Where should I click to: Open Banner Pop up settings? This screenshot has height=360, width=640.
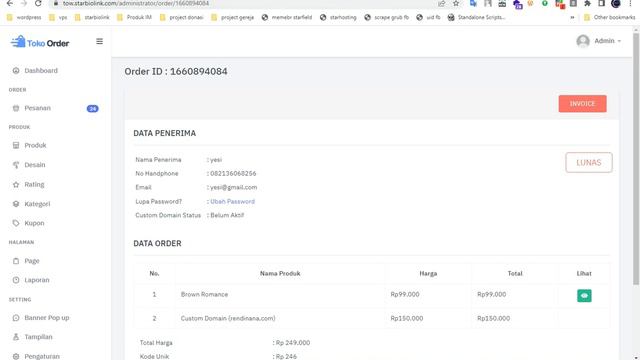(47, 318)
